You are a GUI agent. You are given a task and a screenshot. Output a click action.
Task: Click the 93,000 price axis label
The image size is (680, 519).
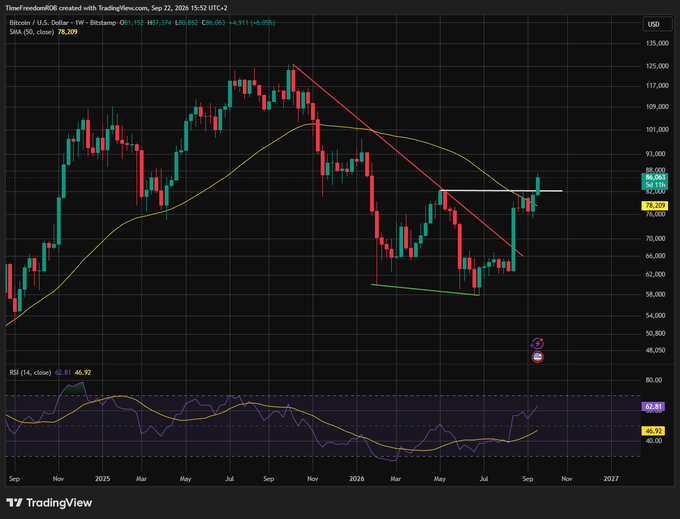pos(657,154)
